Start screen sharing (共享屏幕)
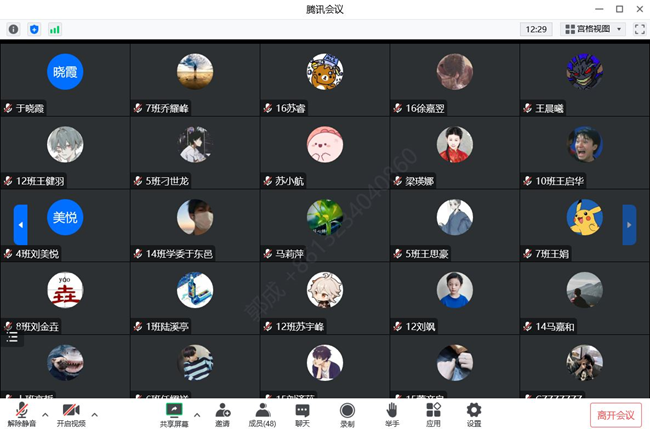This screenshot has height=429, width=650. pos(174,415)
